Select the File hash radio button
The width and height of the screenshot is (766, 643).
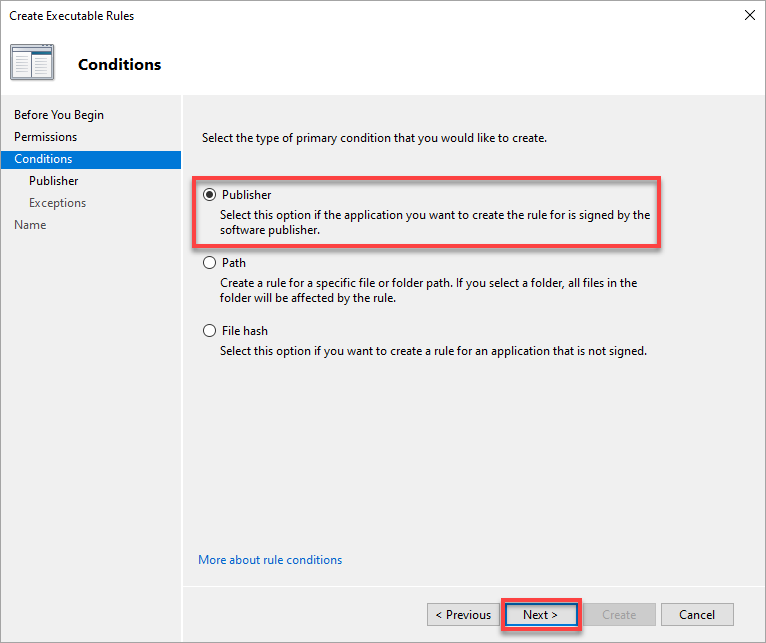point(209,330)
